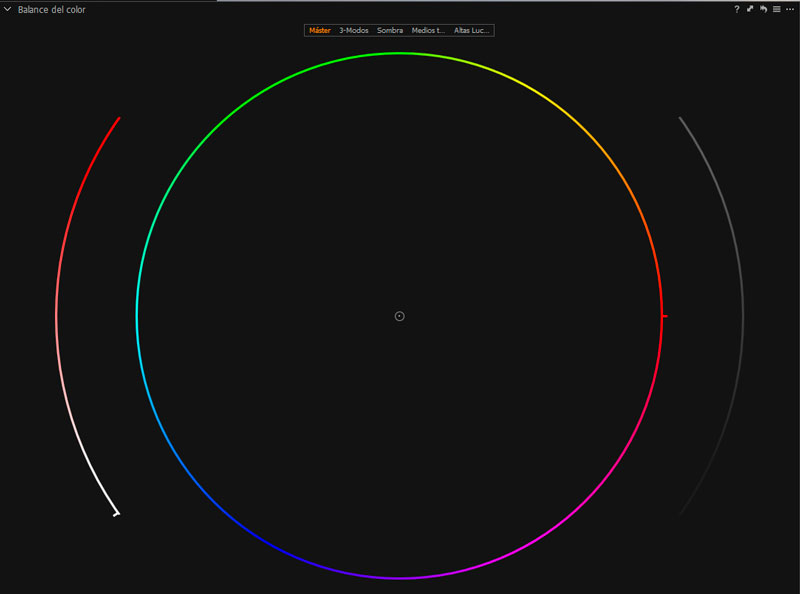Click the red top of the saturation arc
Image resolution: width=800 pixels, height=594 pixels.
click(117, 121)
